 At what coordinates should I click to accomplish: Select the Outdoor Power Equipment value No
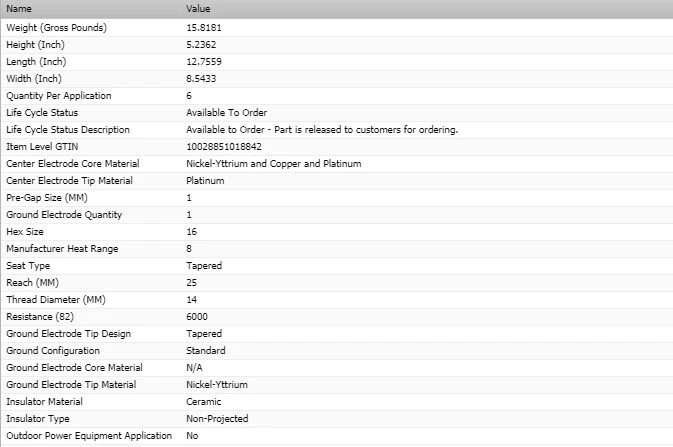point(192,436)
